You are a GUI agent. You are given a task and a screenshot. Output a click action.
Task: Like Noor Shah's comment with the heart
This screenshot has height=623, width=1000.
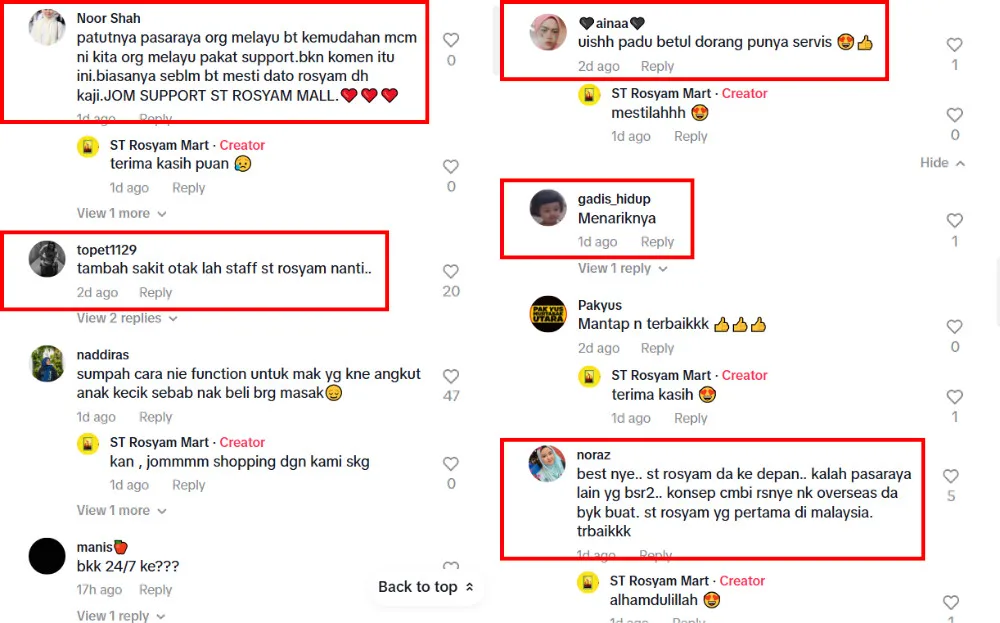click(451, 40)
